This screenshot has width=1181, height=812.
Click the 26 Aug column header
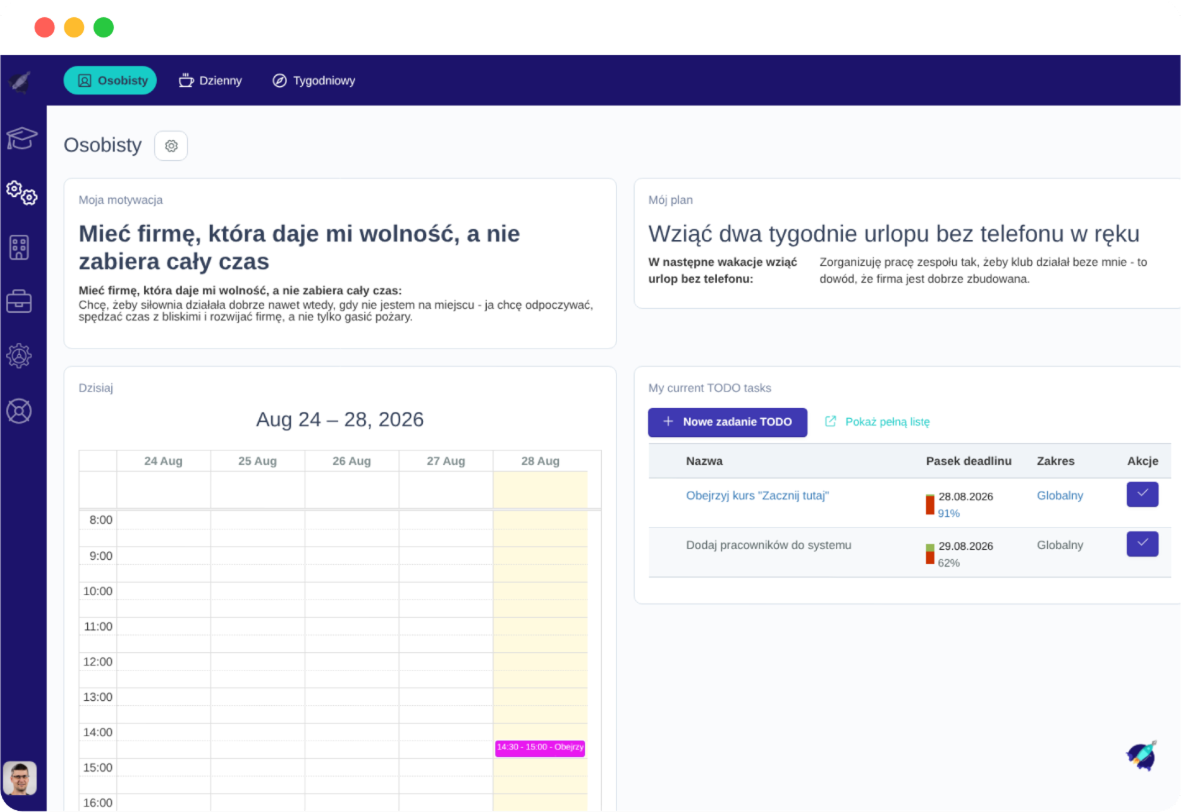click(352, 461)
